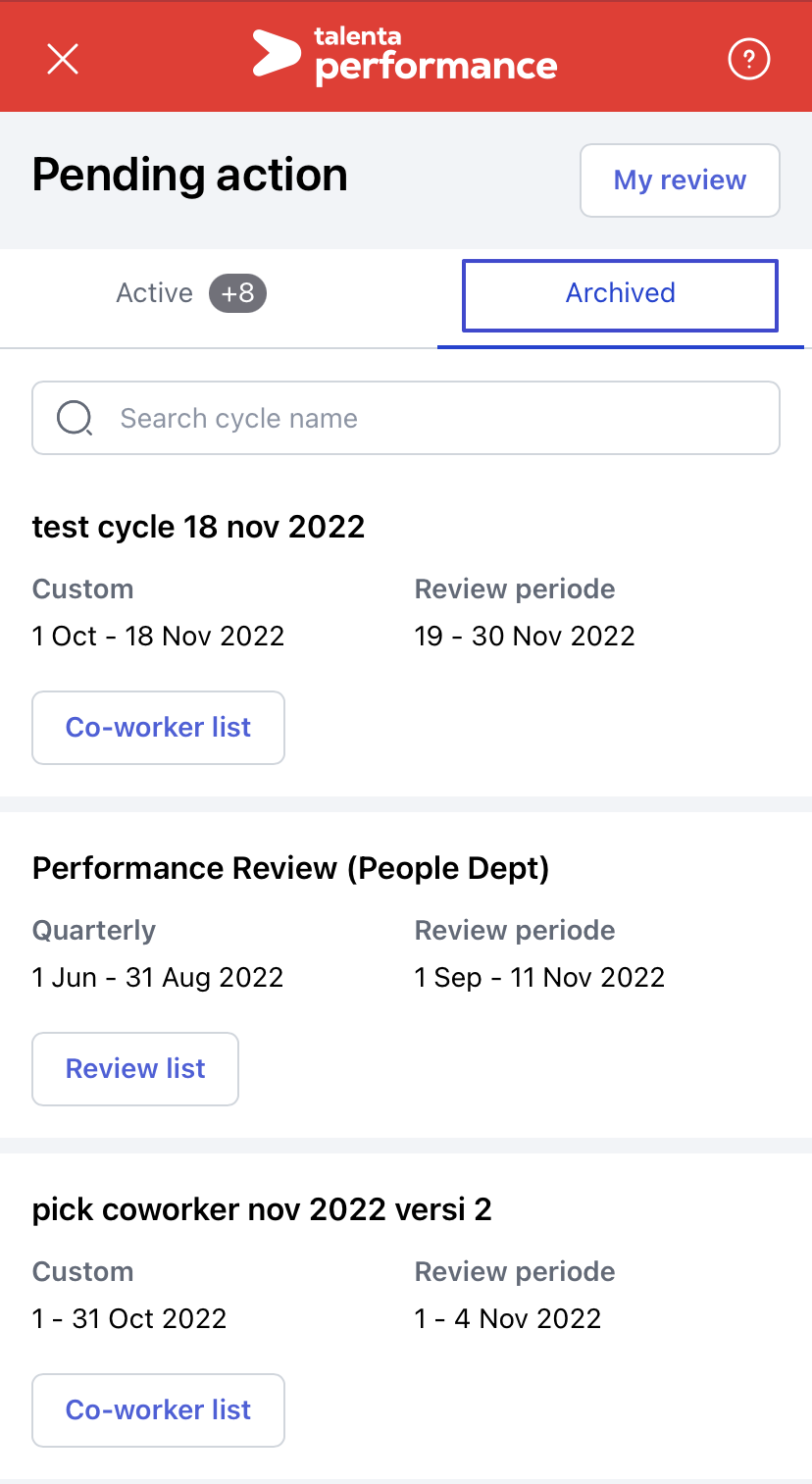The height and width of the screenshot is (1484, 812).
Task: Switch to the Active tab
Action: 154,293
